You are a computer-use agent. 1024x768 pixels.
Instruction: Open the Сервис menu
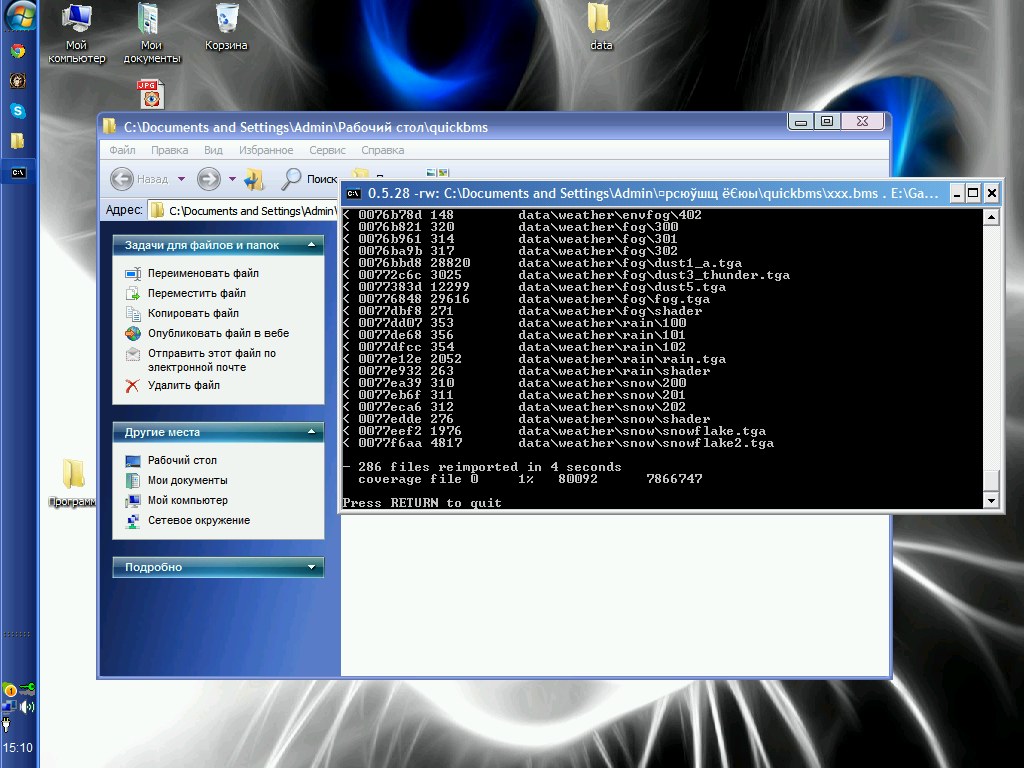[327, 150]
